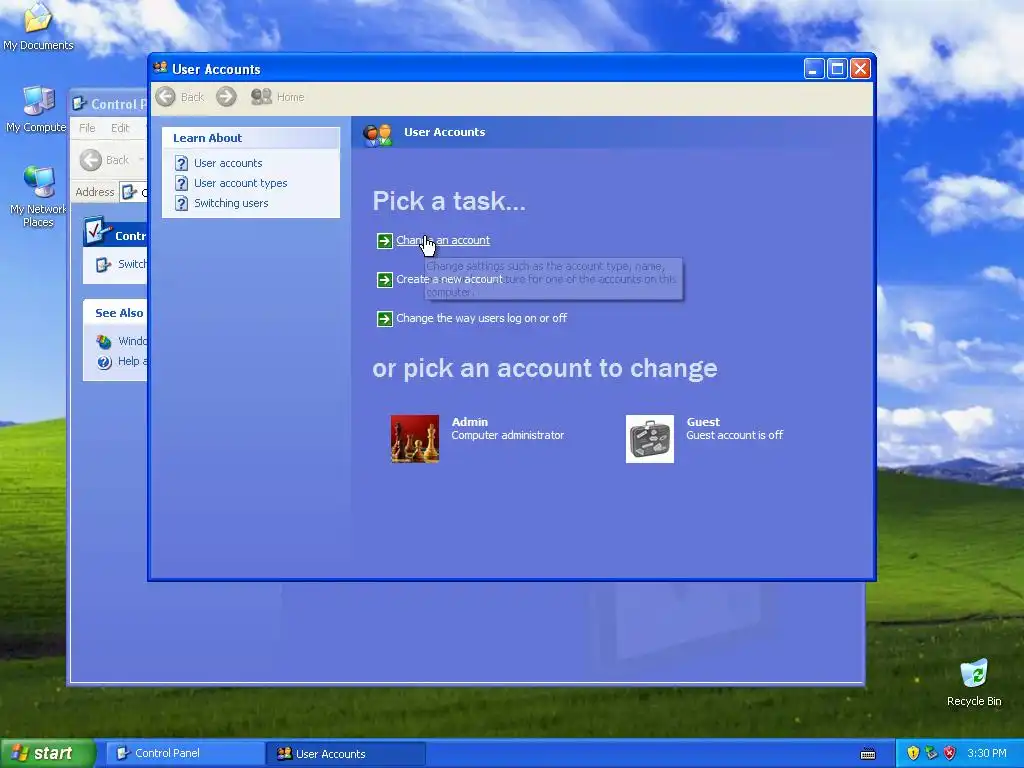Open My Network Places desktop icon
Screen dimensions: 1024x768
pyautogui.click(x=38, y=196)
